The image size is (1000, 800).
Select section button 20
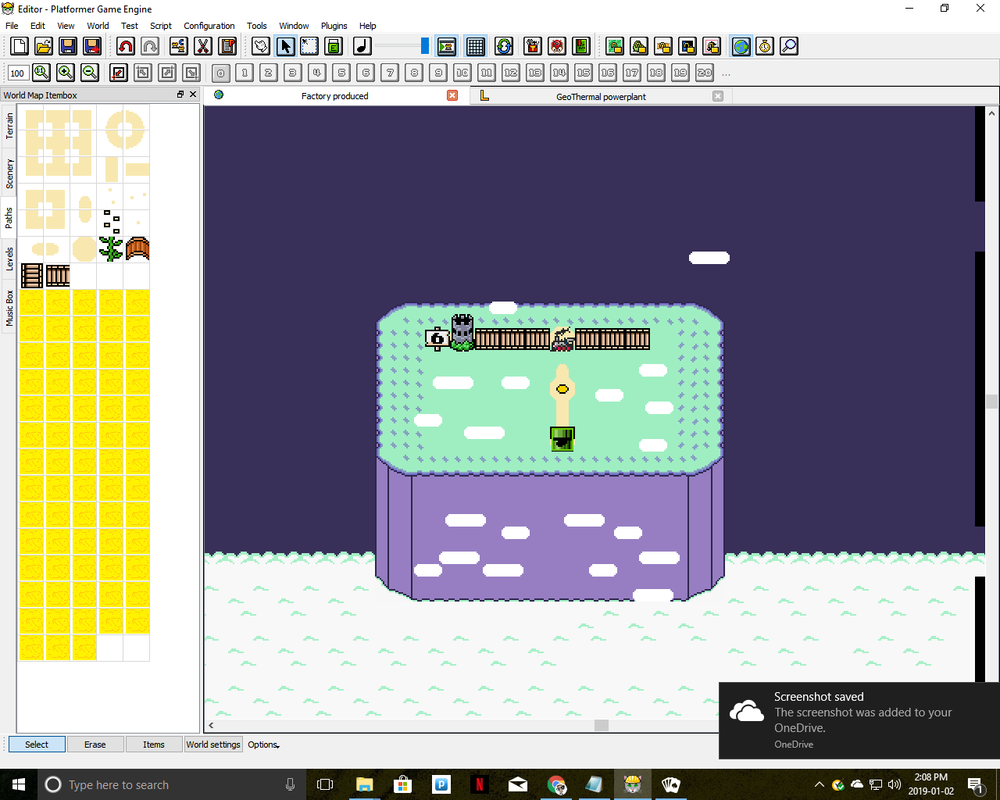click(705, 73)
